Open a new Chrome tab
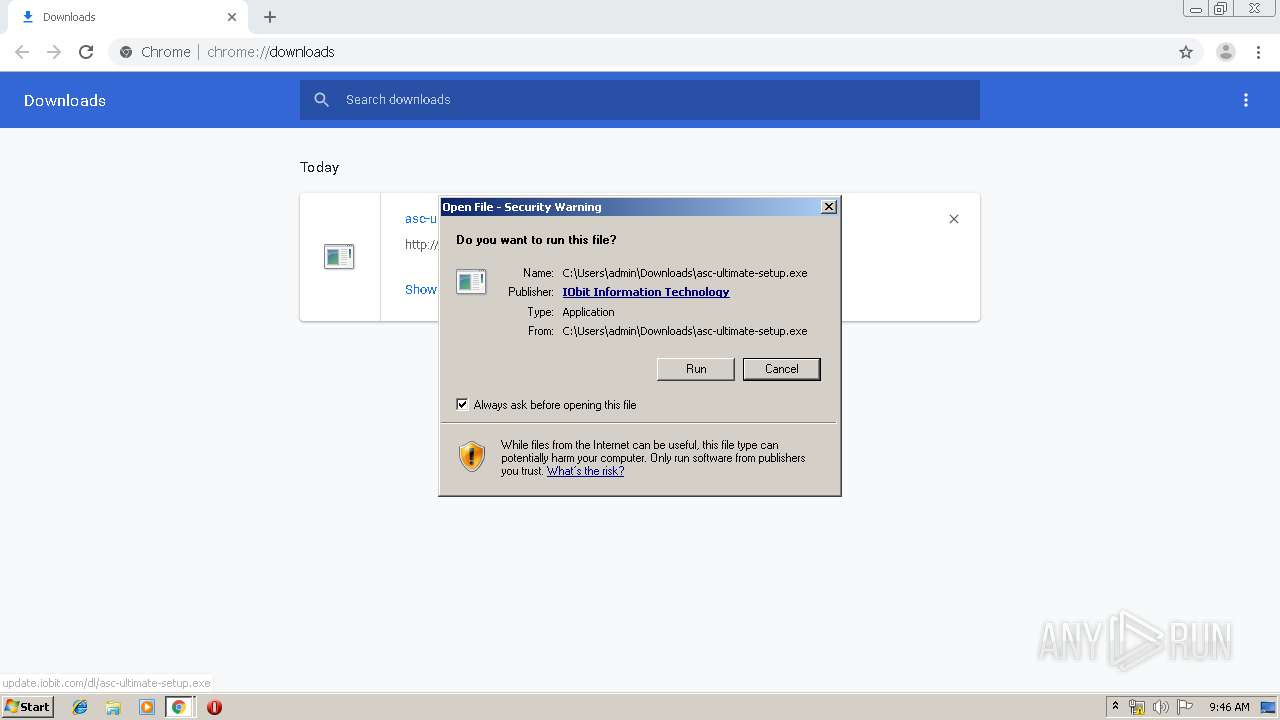Viewport: 1280px width, 720px height. (x=270, y=17)
